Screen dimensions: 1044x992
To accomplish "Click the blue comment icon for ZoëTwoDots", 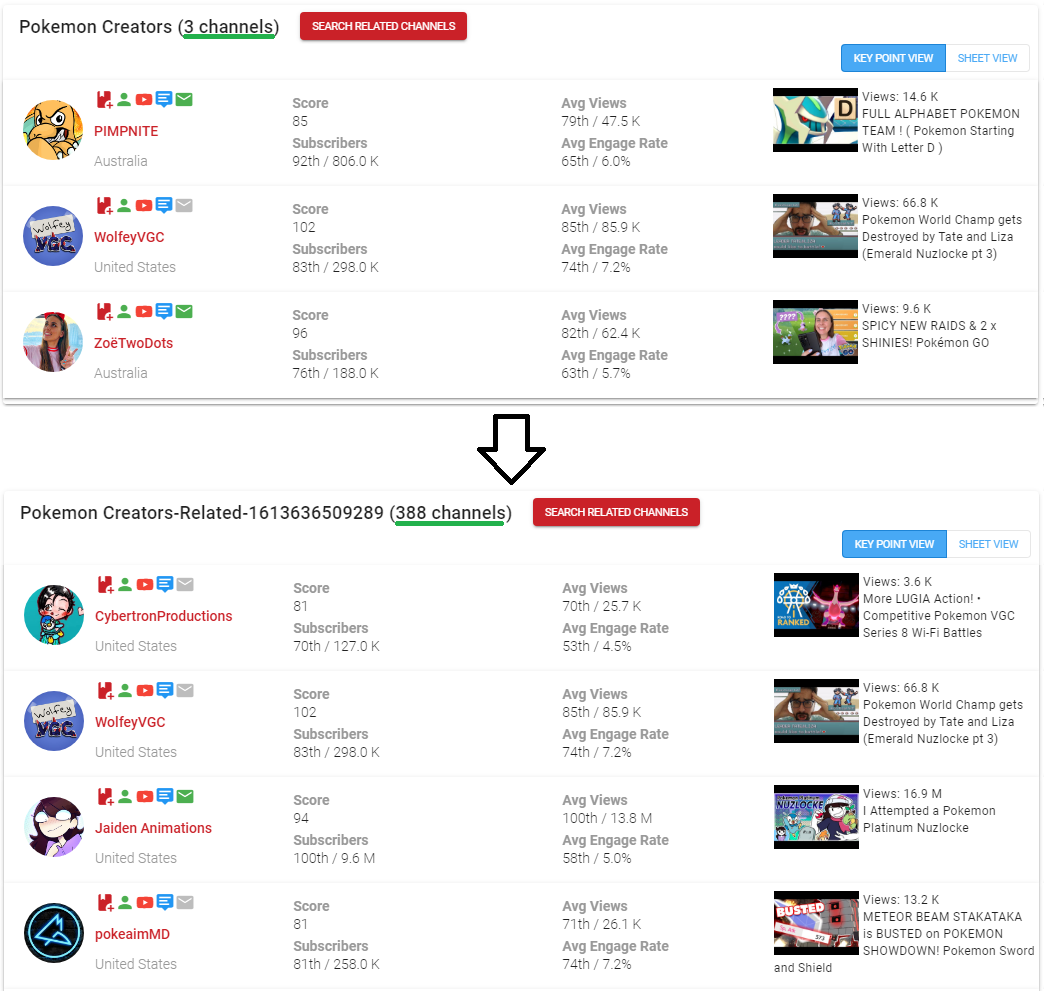I will (164, 312).
